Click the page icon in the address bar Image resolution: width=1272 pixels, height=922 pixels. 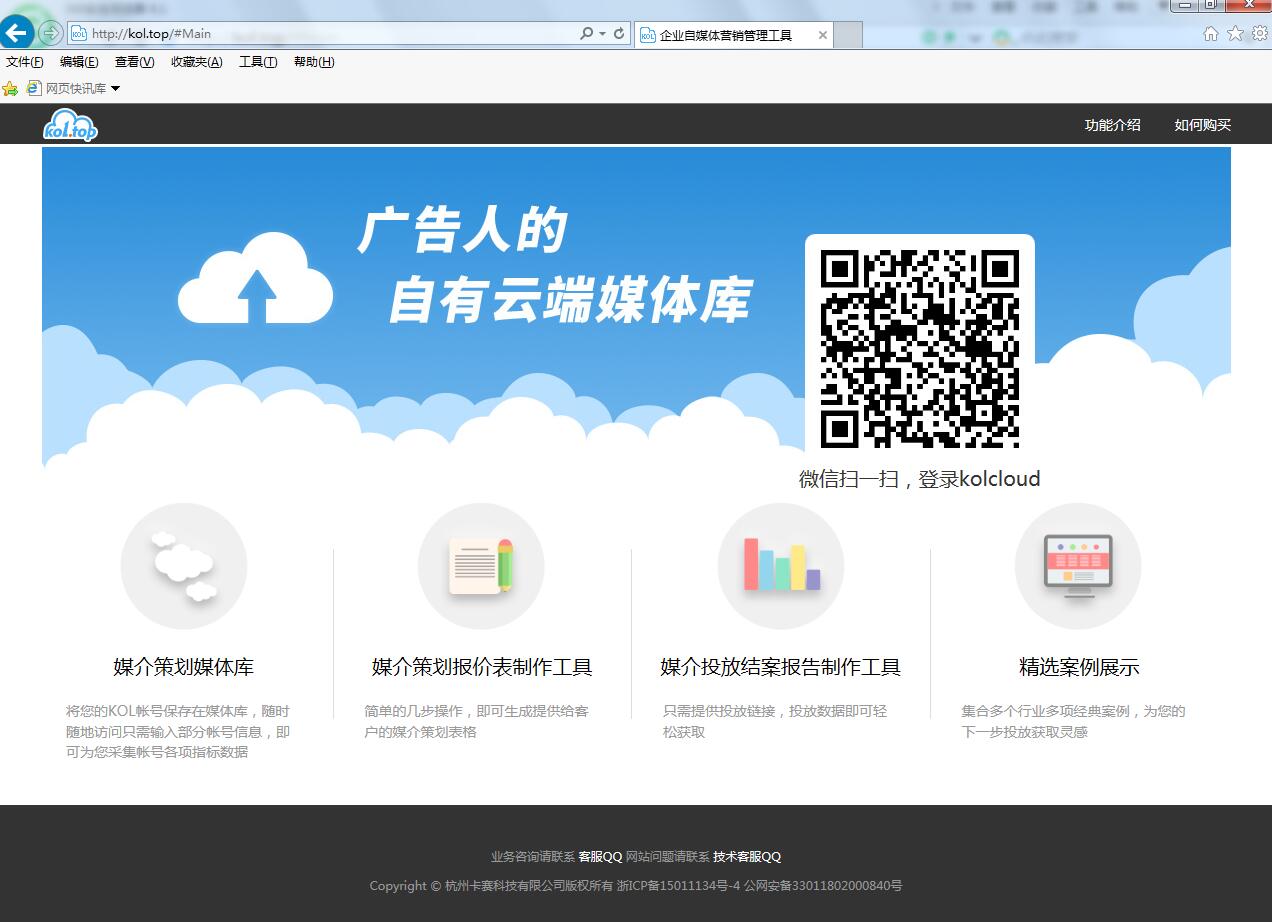pos(79,34)
